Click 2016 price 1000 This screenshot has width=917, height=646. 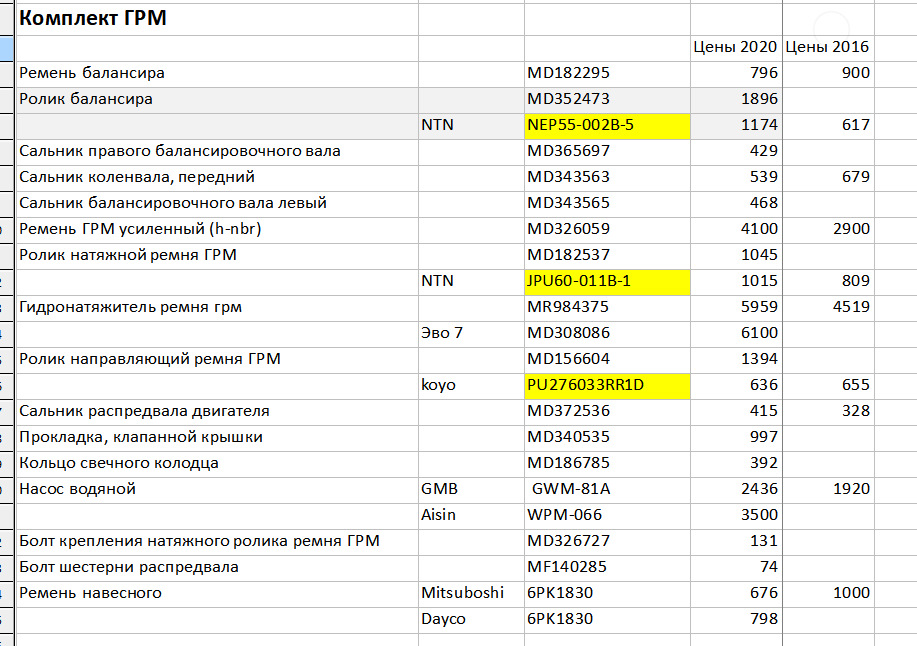click(828, 595)
